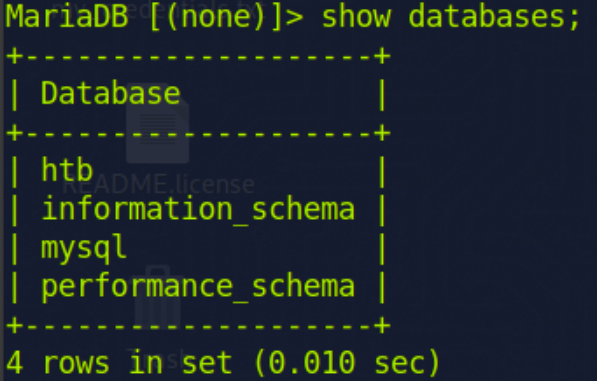Click the faint Trash can icon
Screen dimensions: 597x381
point(157,297)
